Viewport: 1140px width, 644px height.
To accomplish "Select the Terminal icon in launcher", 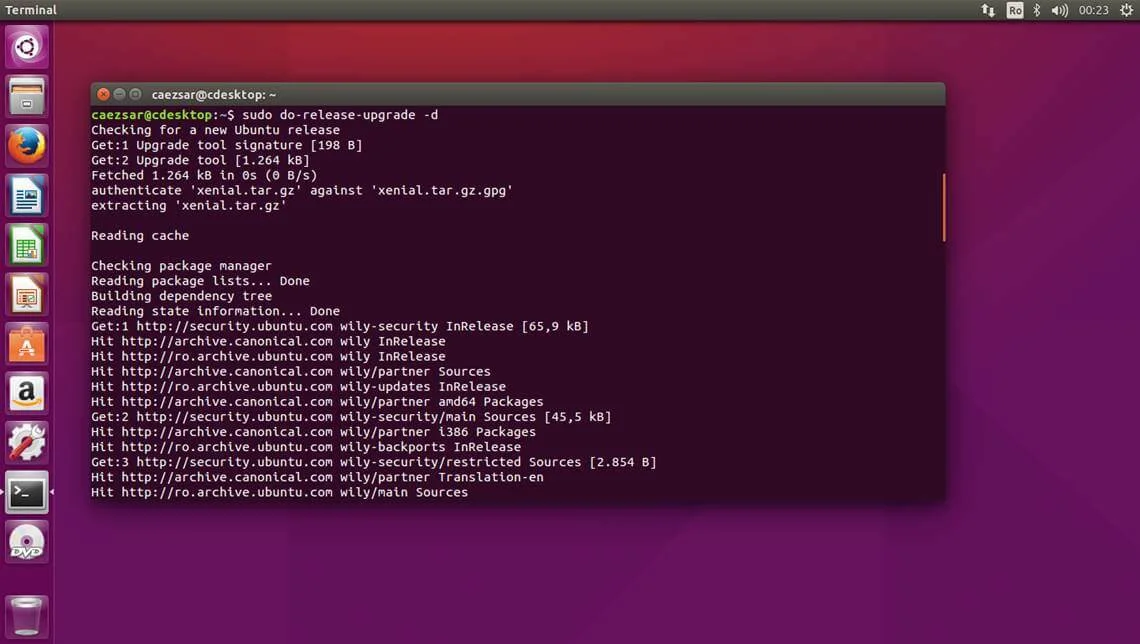I will (27, 492).
